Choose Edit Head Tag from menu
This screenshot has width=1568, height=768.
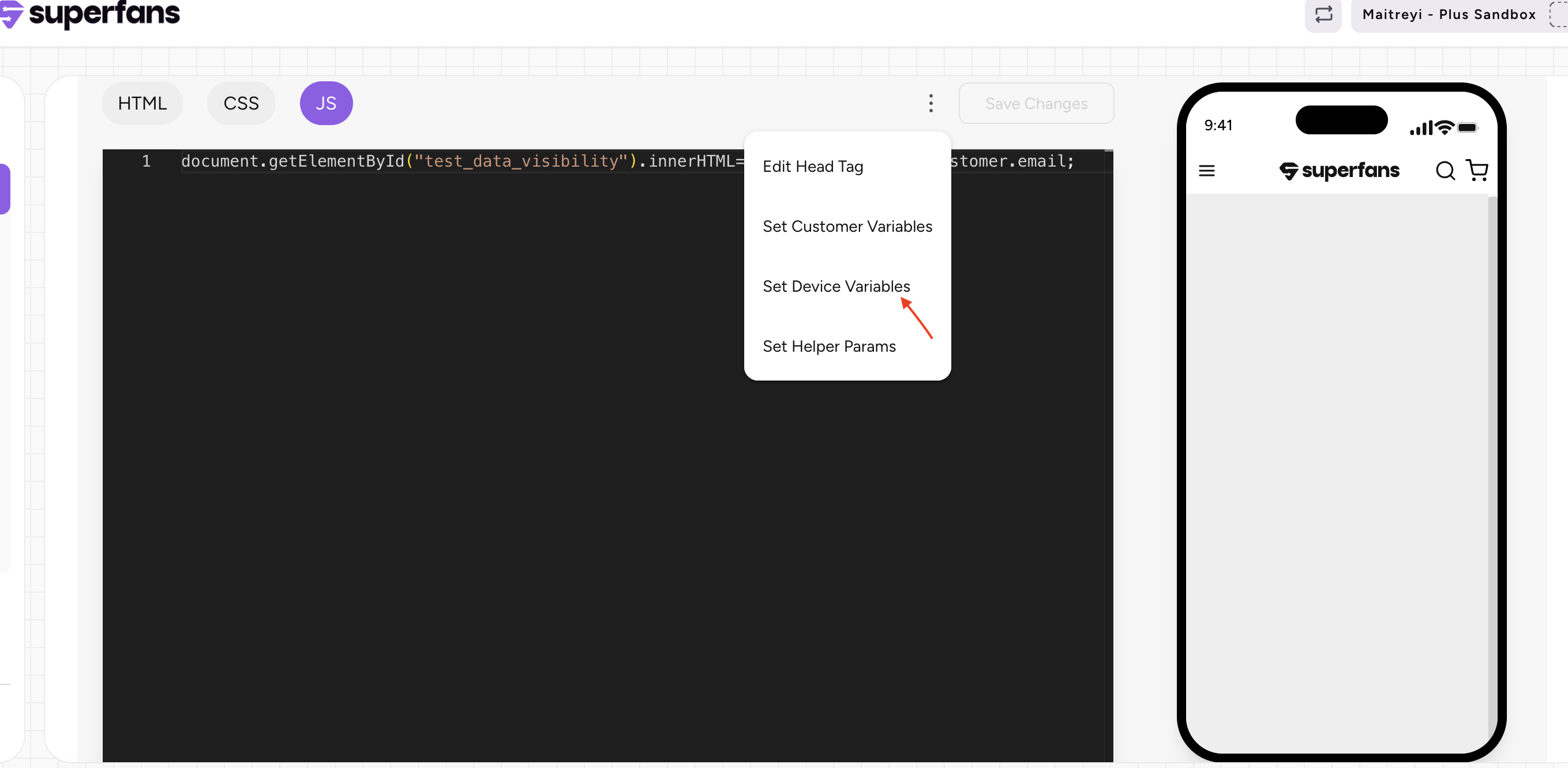(x=812, y=167)
